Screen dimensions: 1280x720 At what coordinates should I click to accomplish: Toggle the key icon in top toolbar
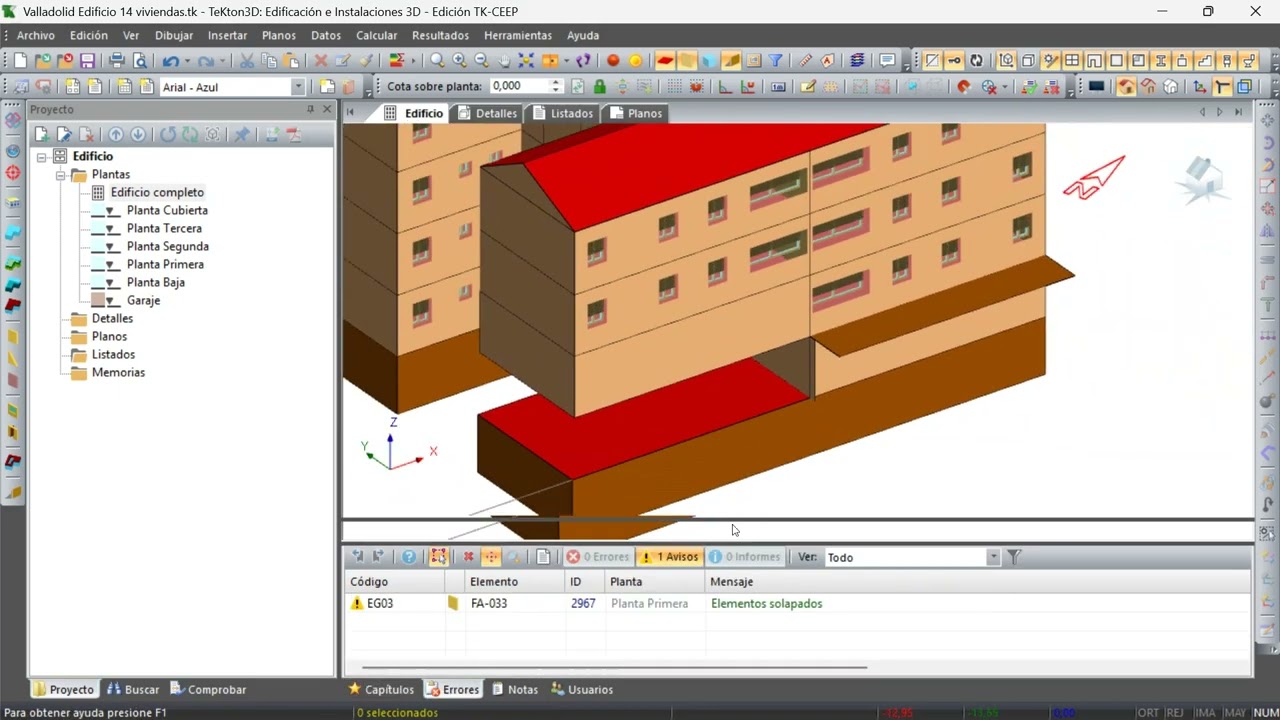(954, 61)
